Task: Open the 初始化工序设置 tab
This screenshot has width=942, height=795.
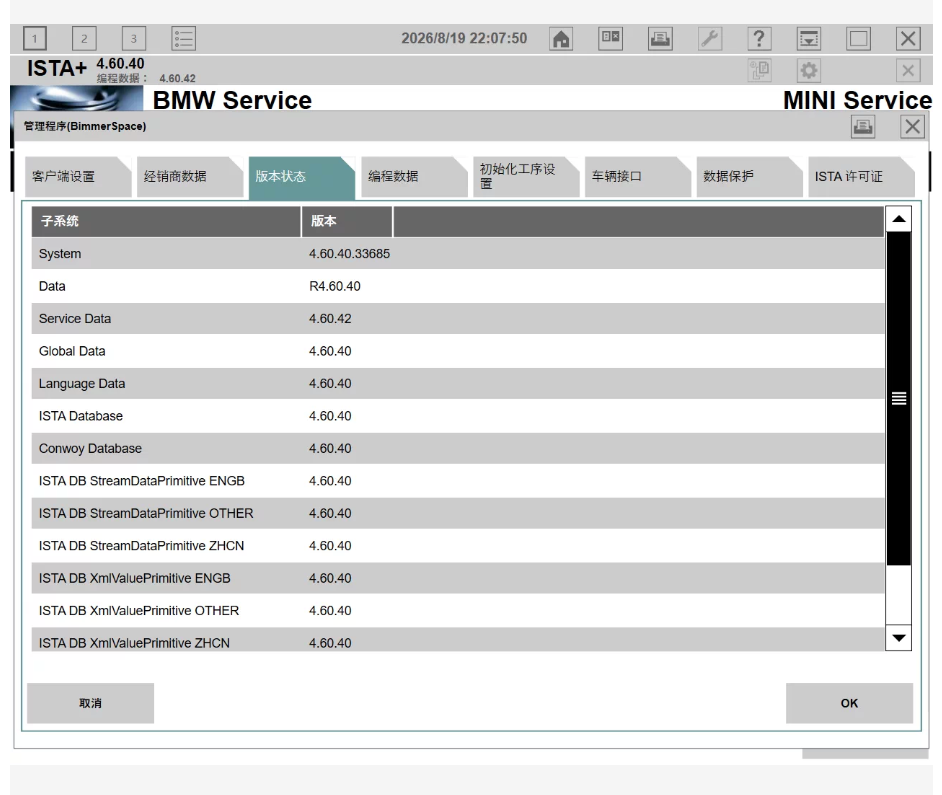Action: (526, 177)
